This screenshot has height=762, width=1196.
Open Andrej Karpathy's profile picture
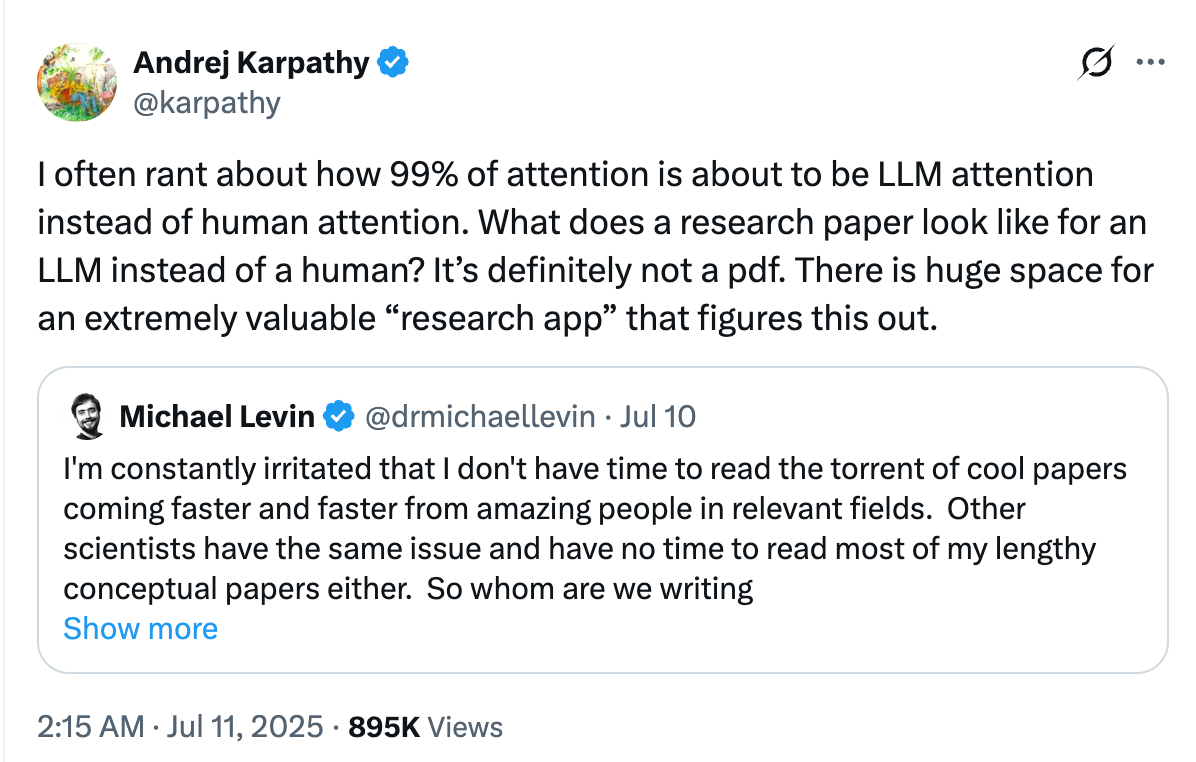78,82
